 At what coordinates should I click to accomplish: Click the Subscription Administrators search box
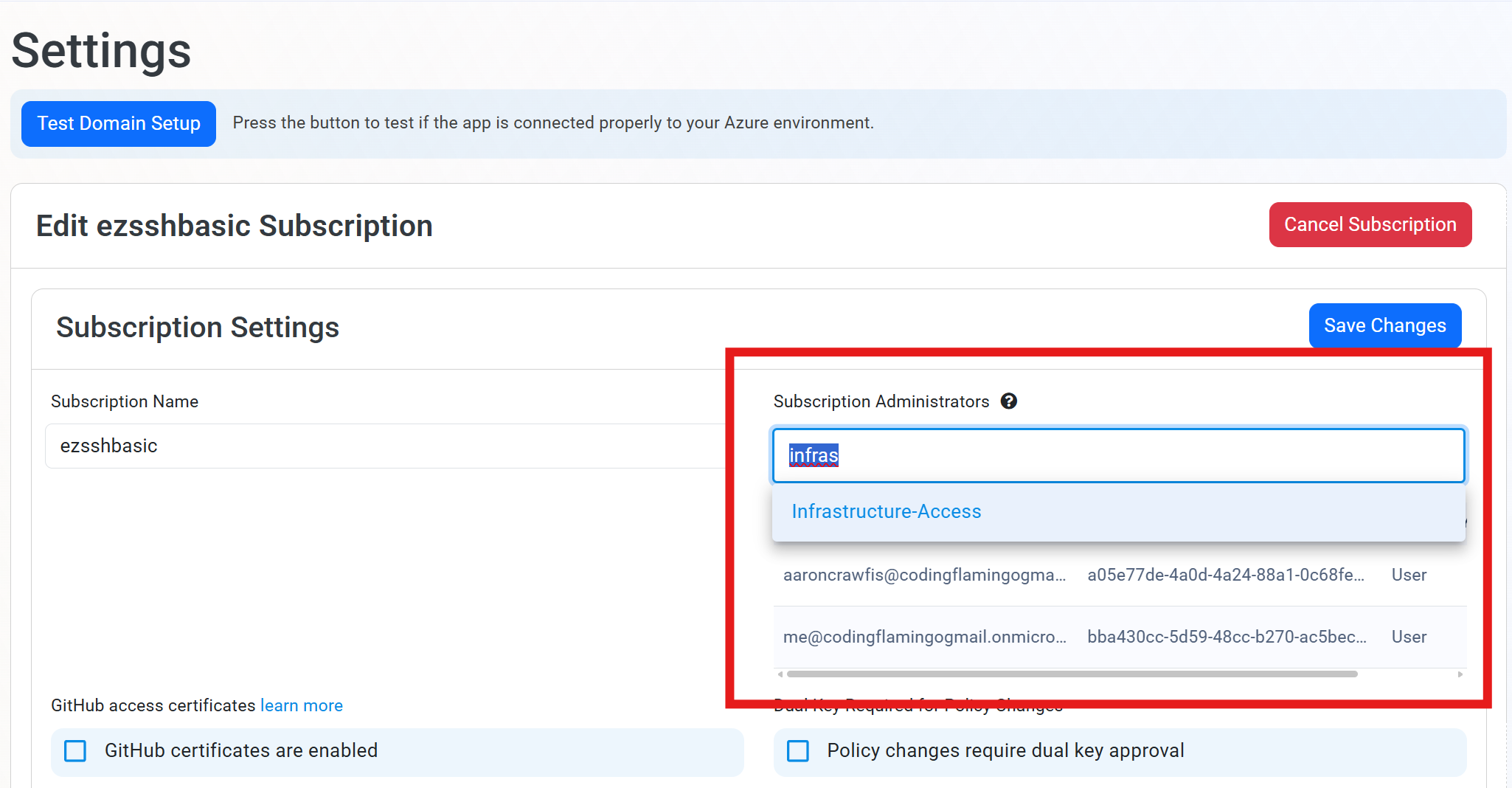coord(1106,455)
